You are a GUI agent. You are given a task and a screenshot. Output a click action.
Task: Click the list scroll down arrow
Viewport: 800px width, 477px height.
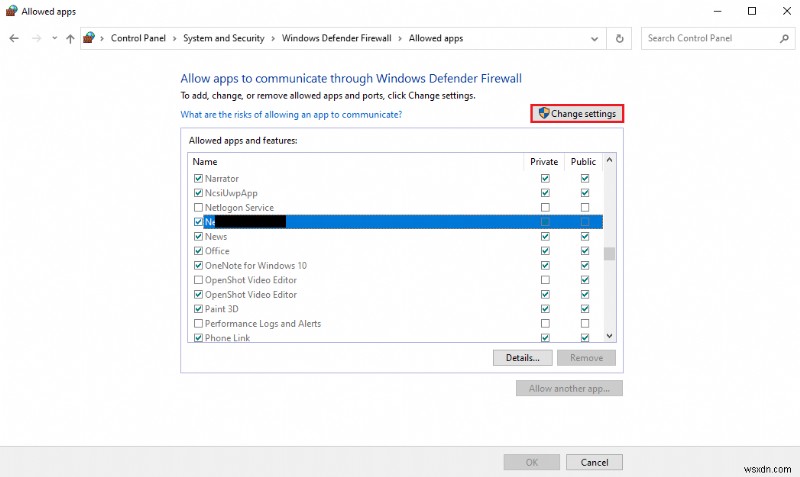pos(609,336)
